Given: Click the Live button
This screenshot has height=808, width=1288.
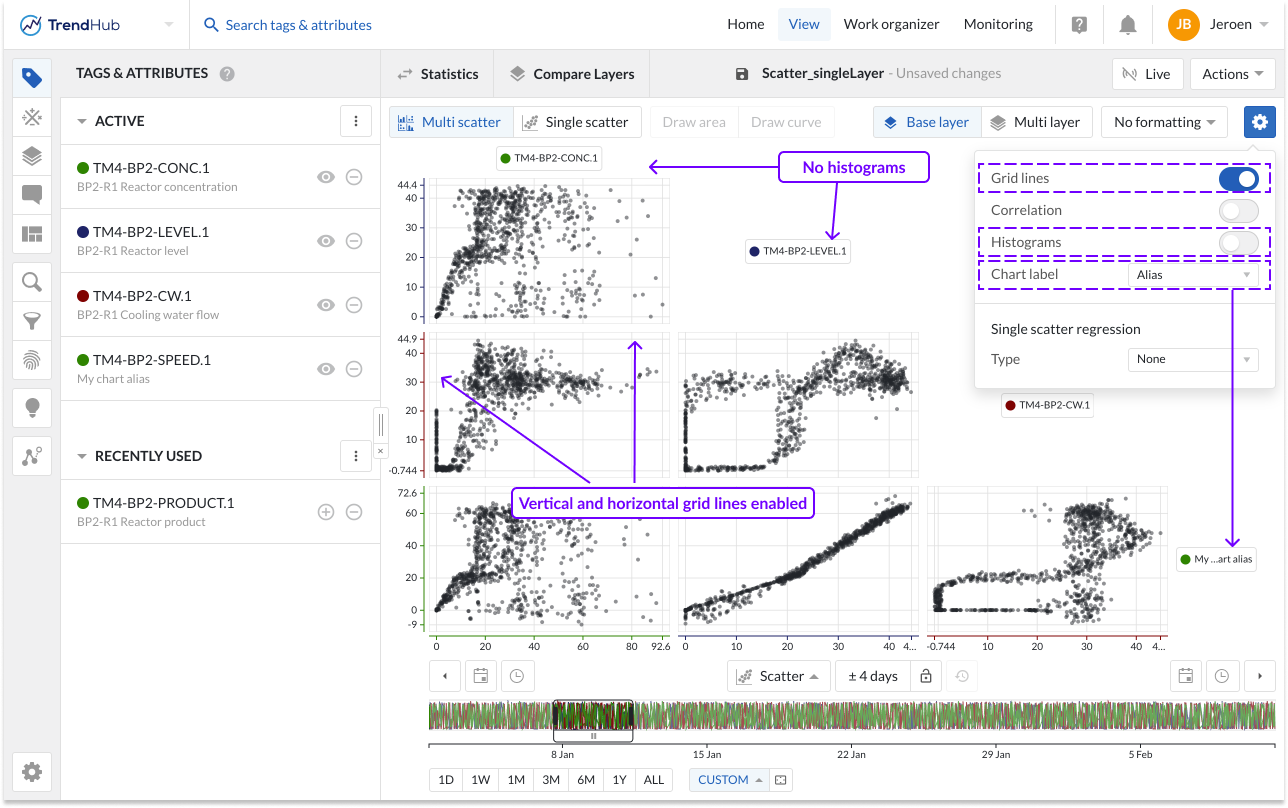Looking at the screenshot, I should [1147, 74].
